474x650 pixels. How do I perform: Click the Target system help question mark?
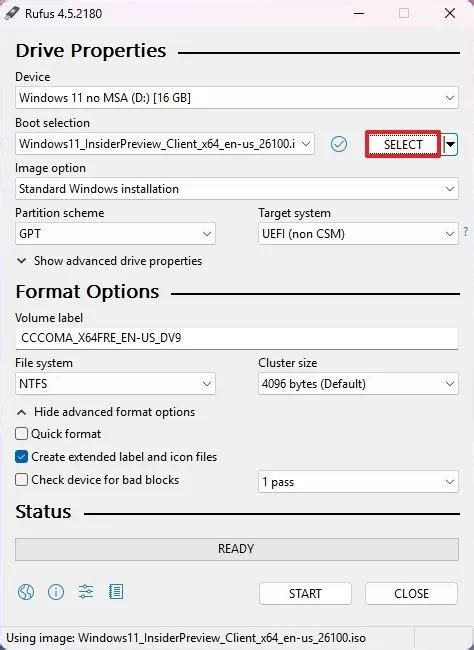466,231
